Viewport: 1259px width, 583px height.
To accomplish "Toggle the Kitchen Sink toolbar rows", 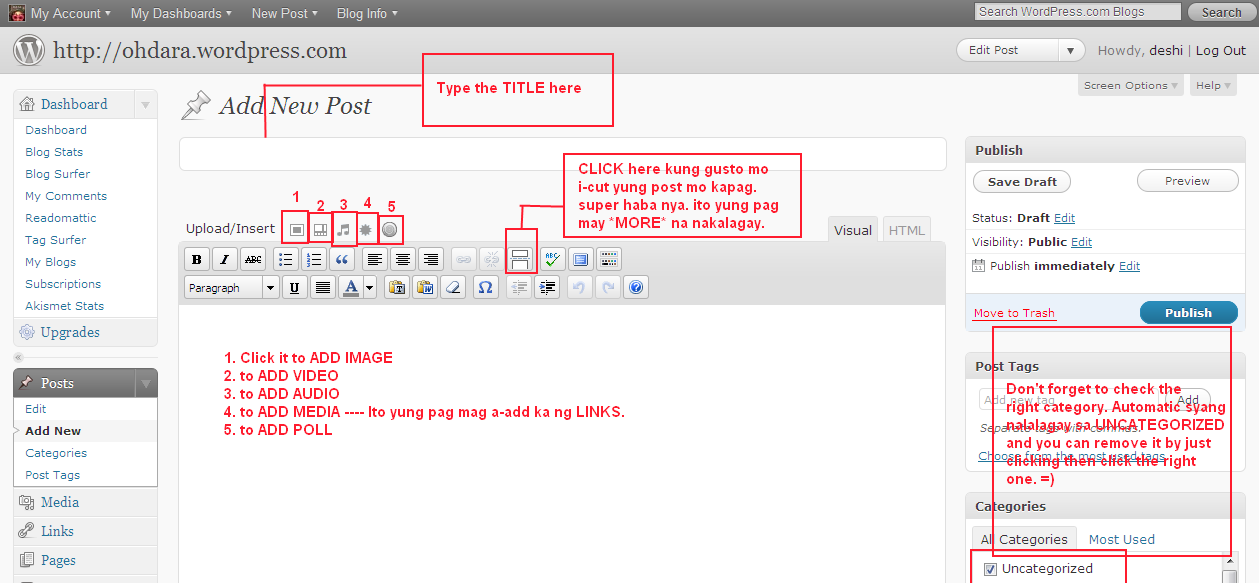I will (608, 260).
